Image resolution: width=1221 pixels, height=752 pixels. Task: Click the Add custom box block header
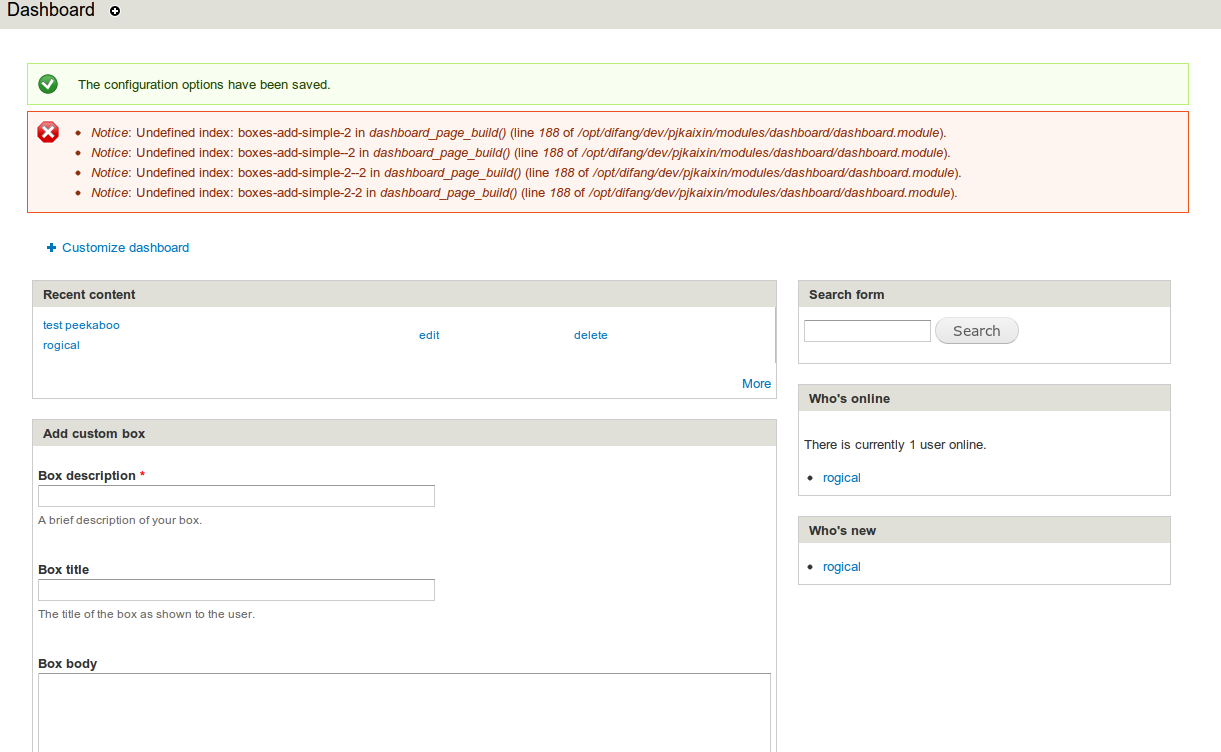coord(404,433)
